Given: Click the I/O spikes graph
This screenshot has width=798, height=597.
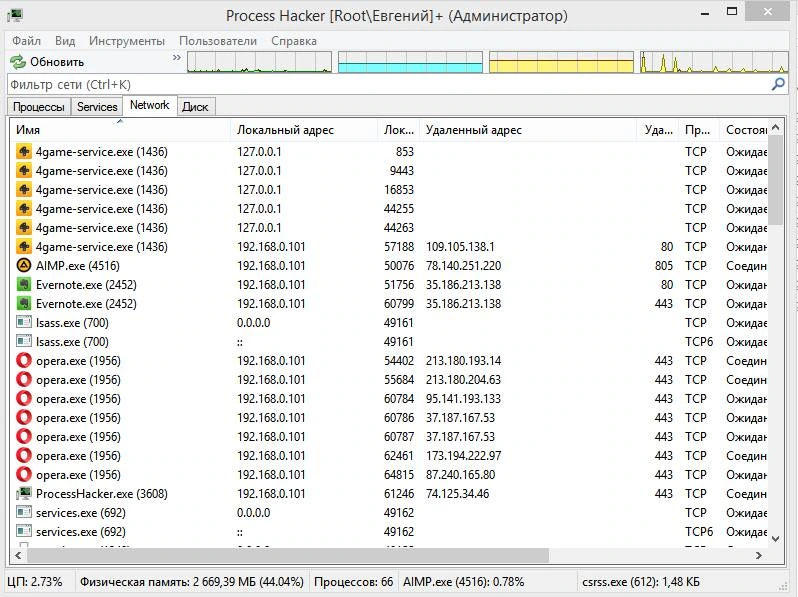Looking at the screenshot, I should 714,62.
